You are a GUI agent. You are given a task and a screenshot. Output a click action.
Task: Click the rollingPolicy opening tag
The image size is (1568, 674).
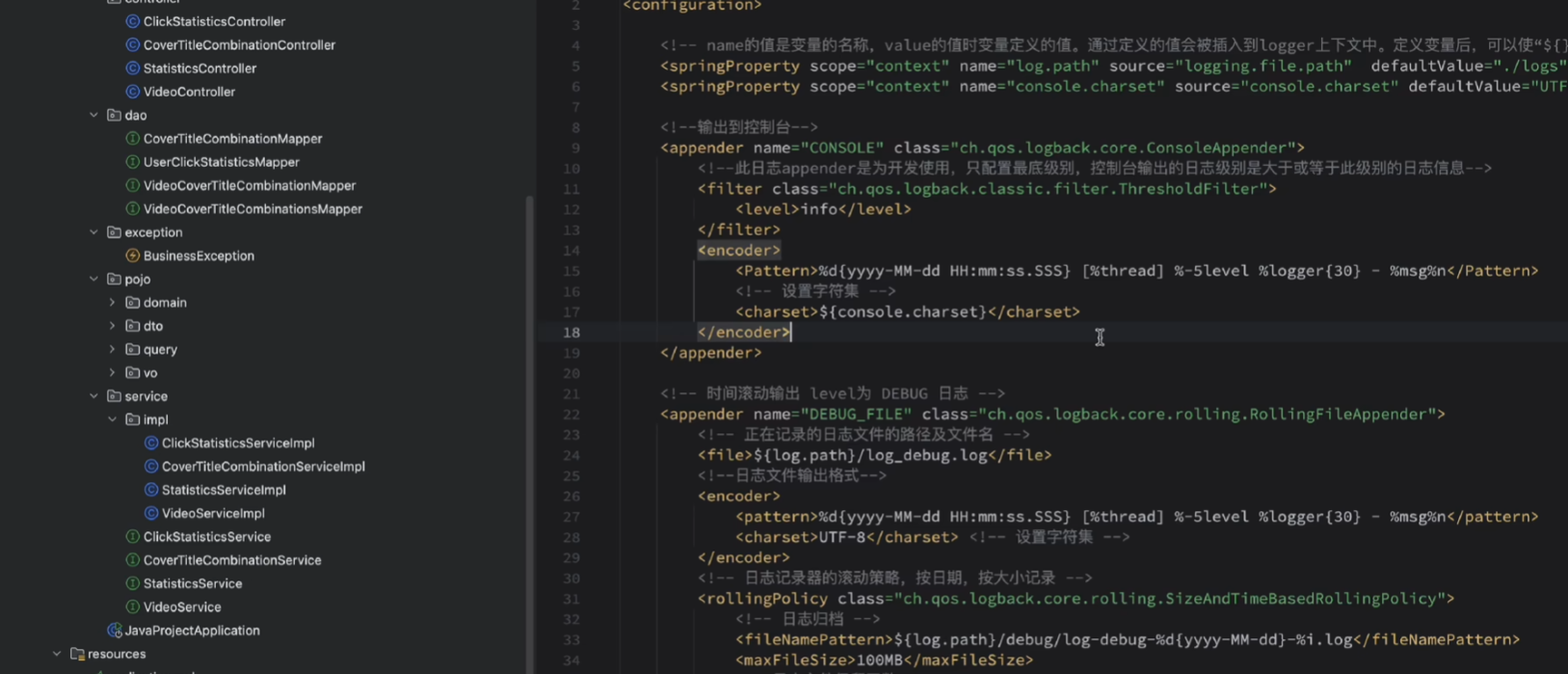click(x=1076, y=598)
